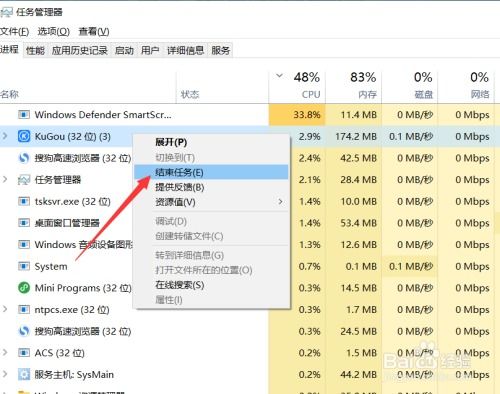Expand the 服务主机: SysMain group

tap(5, 374)
